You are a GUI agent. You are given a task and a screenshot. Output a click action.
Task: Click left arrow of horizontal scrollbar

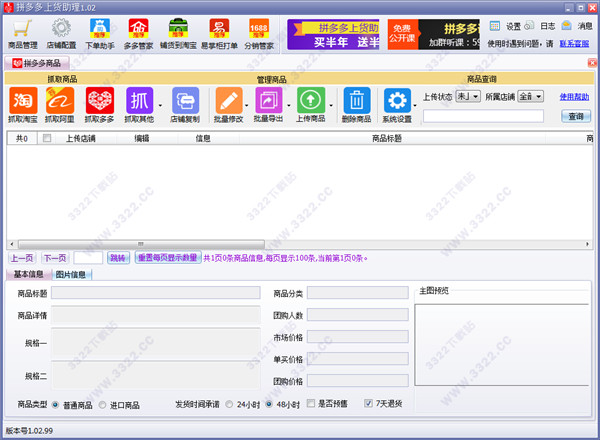(12, 244)
